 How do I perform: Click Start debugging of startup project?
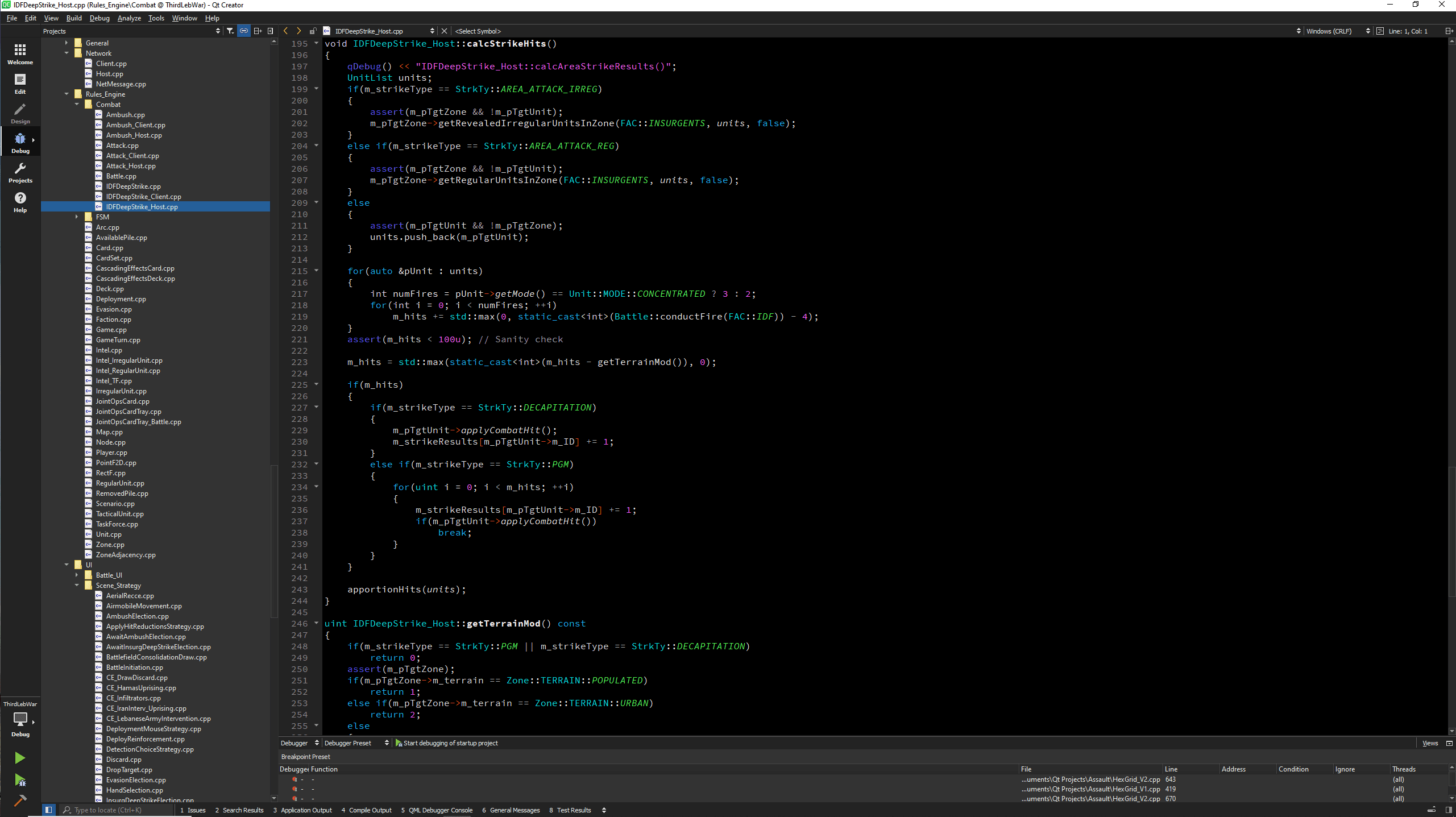point(446,743)
